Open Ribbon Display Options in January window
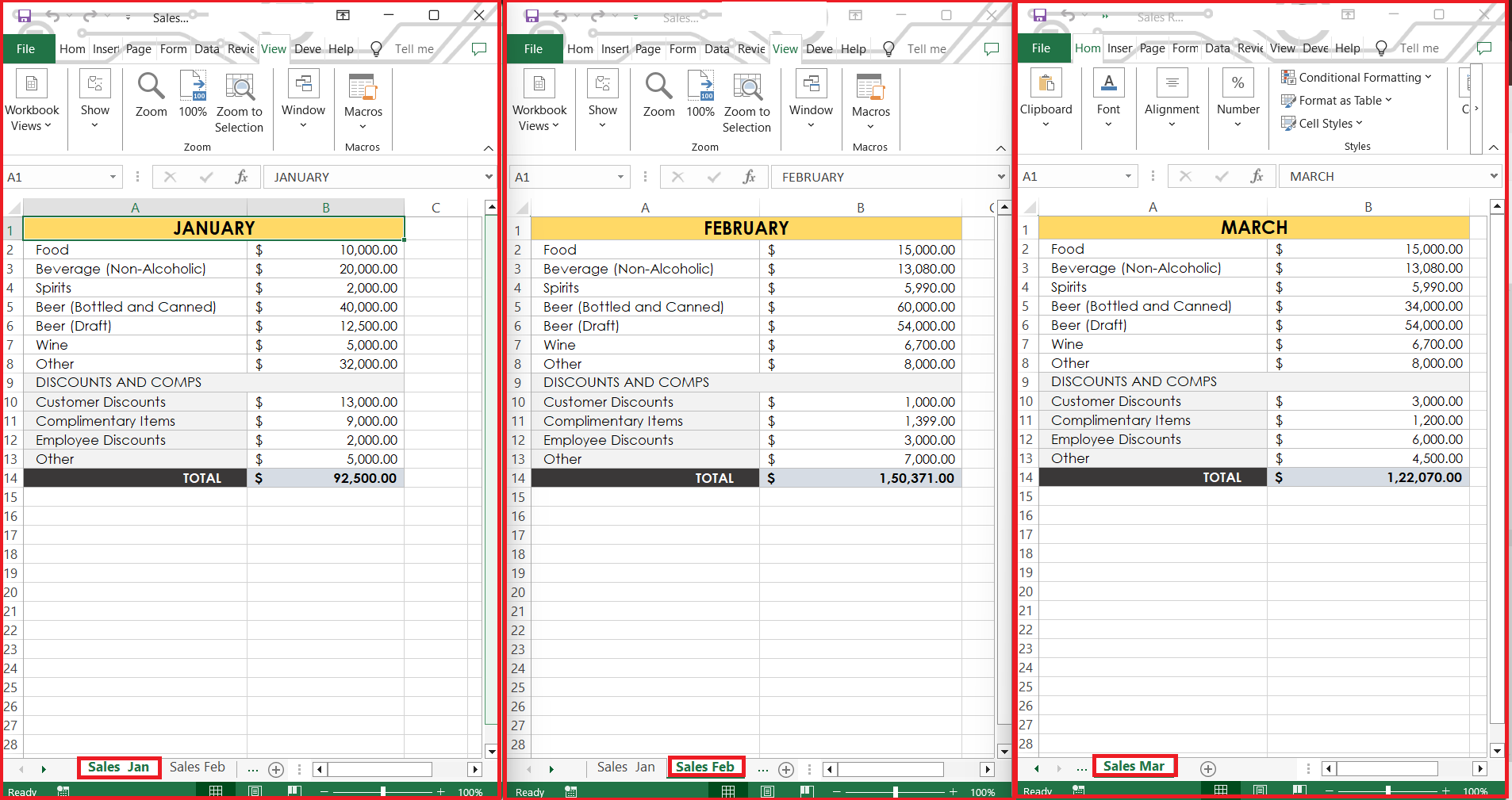Viewport: 1512px width, 800px height. pos(343,15)
